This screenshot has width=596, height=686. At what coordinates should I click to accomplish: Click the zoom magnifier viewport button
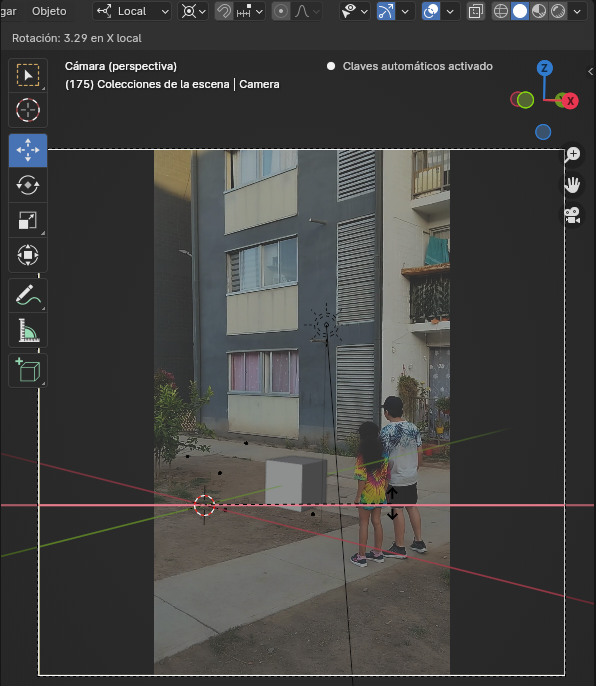click(572, 154)
